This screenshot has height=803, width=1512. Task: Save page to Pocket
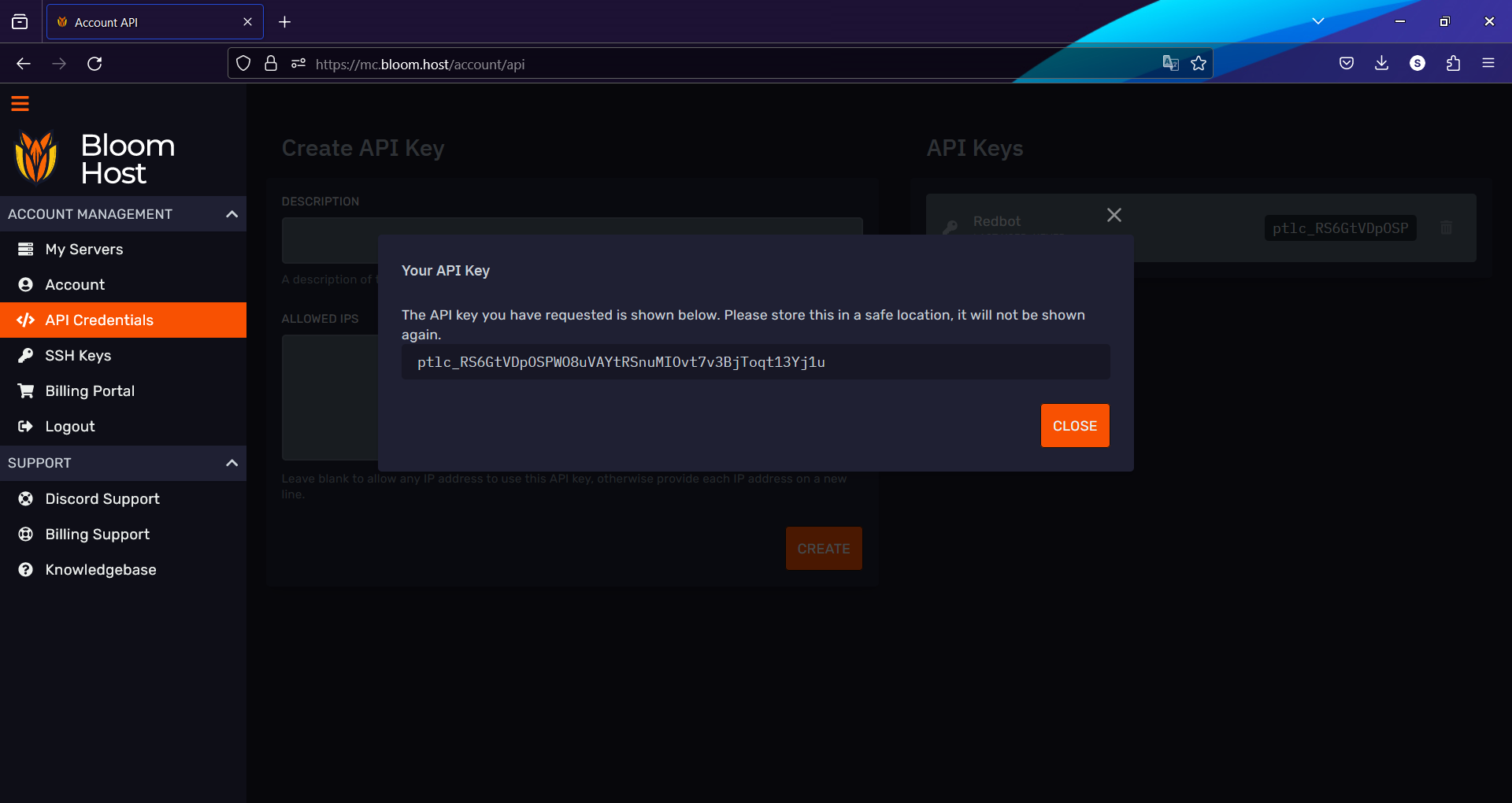click(1347, 64)
